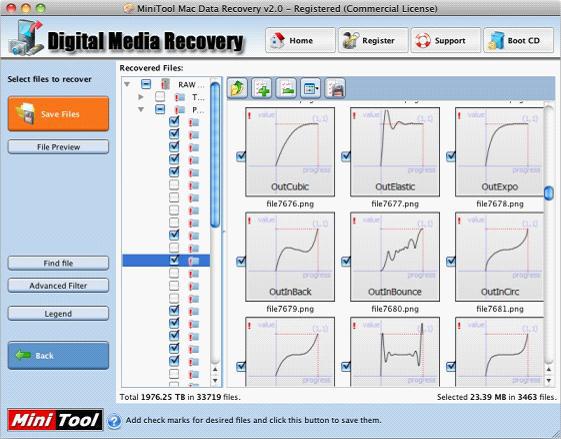561x439 pixels.
Task: Click the Support lifebuoy icon
Action: 423,40
